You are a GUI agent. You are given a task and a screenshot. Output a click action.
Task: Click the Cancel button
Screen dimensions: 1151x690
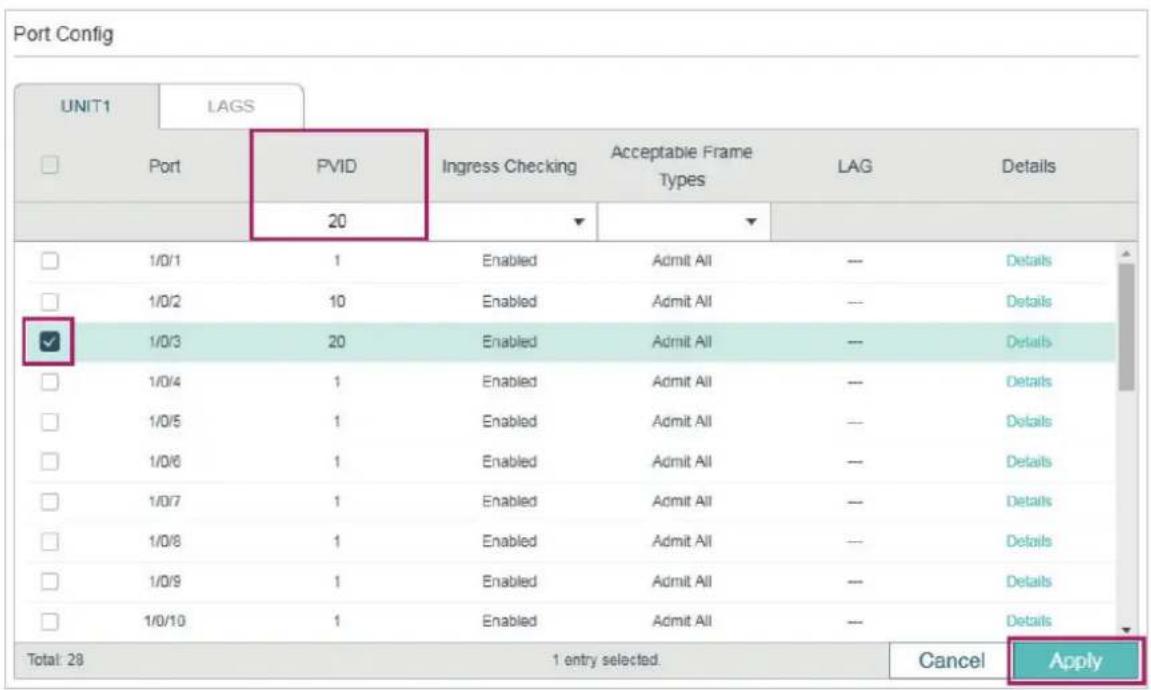pyautogui.click(x=951, y=661)
